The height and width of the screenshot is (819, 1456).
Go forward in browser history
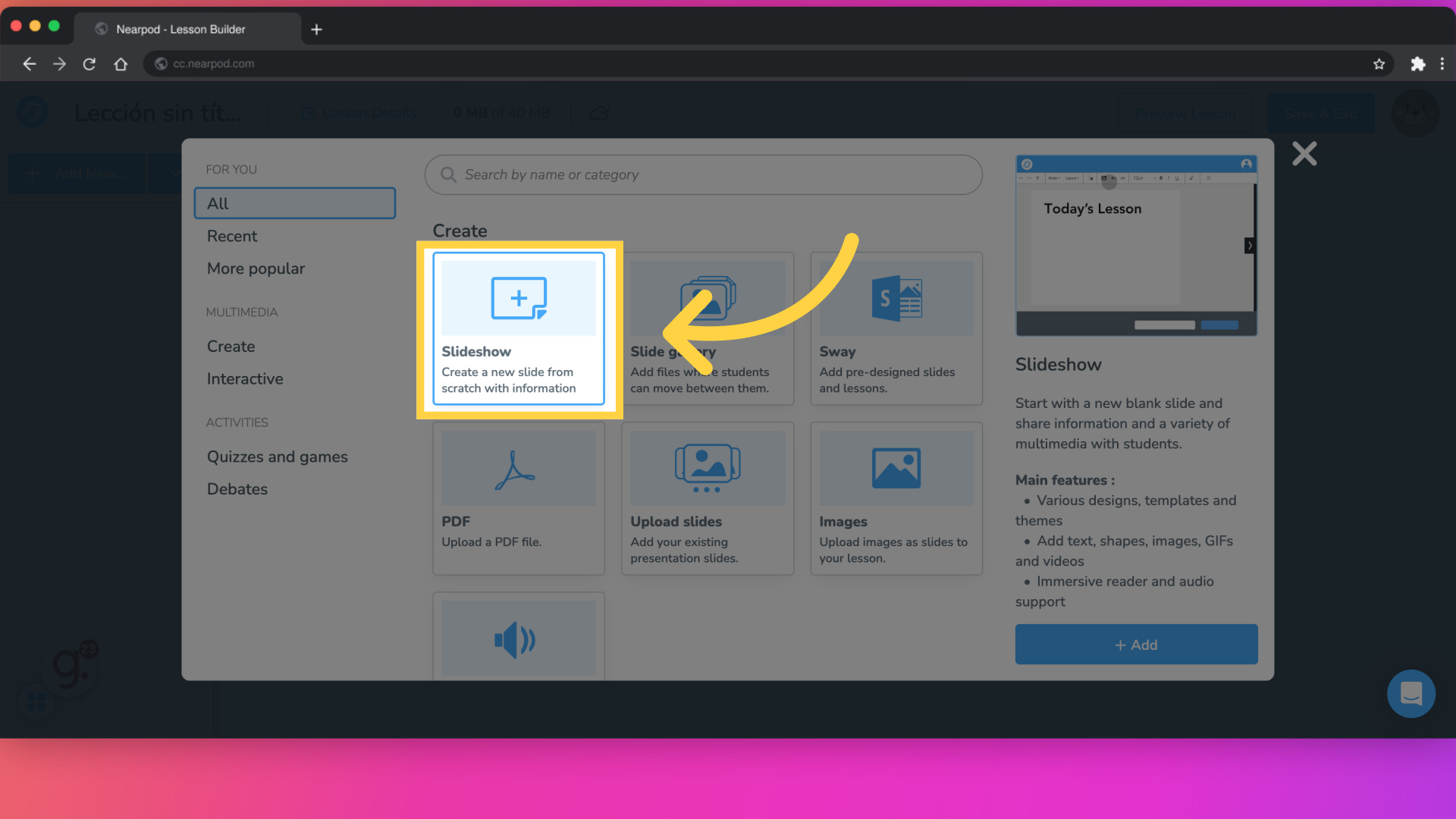[59, 64]
